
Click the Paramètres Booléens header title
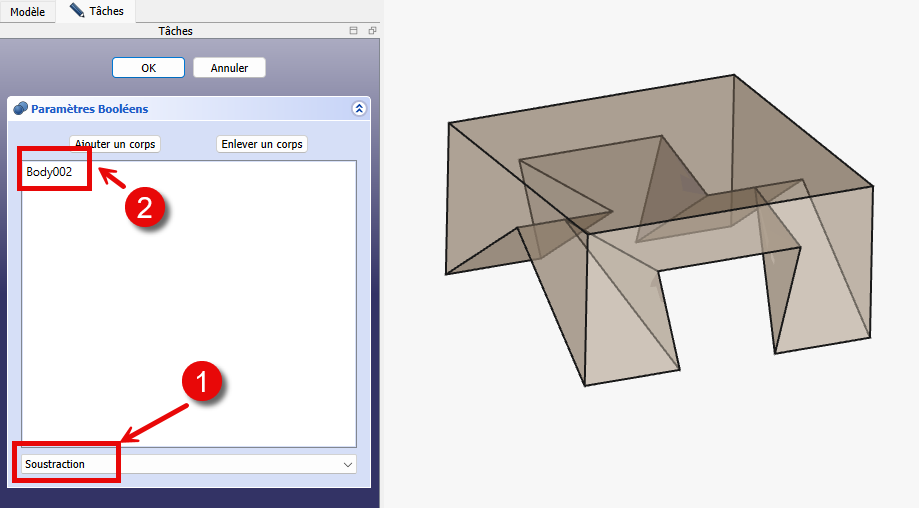pos(90,109)
